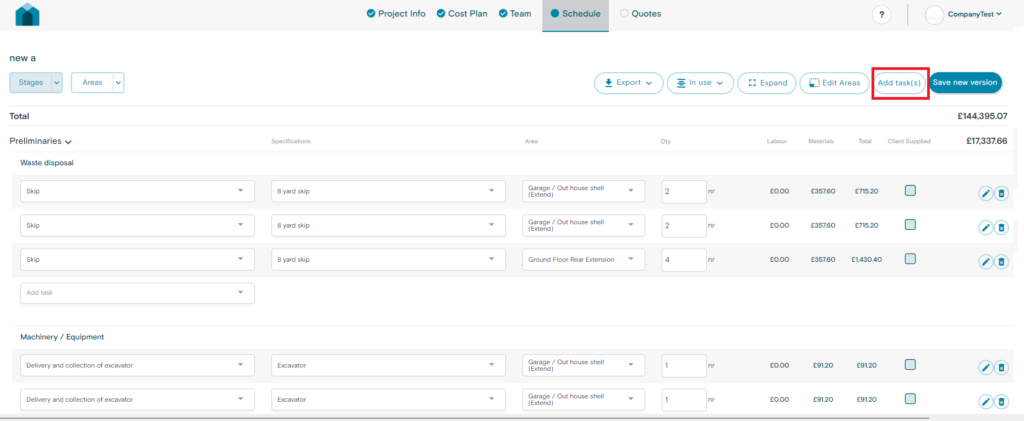Collapse the Preliminaries section

(x=68, y=142)
